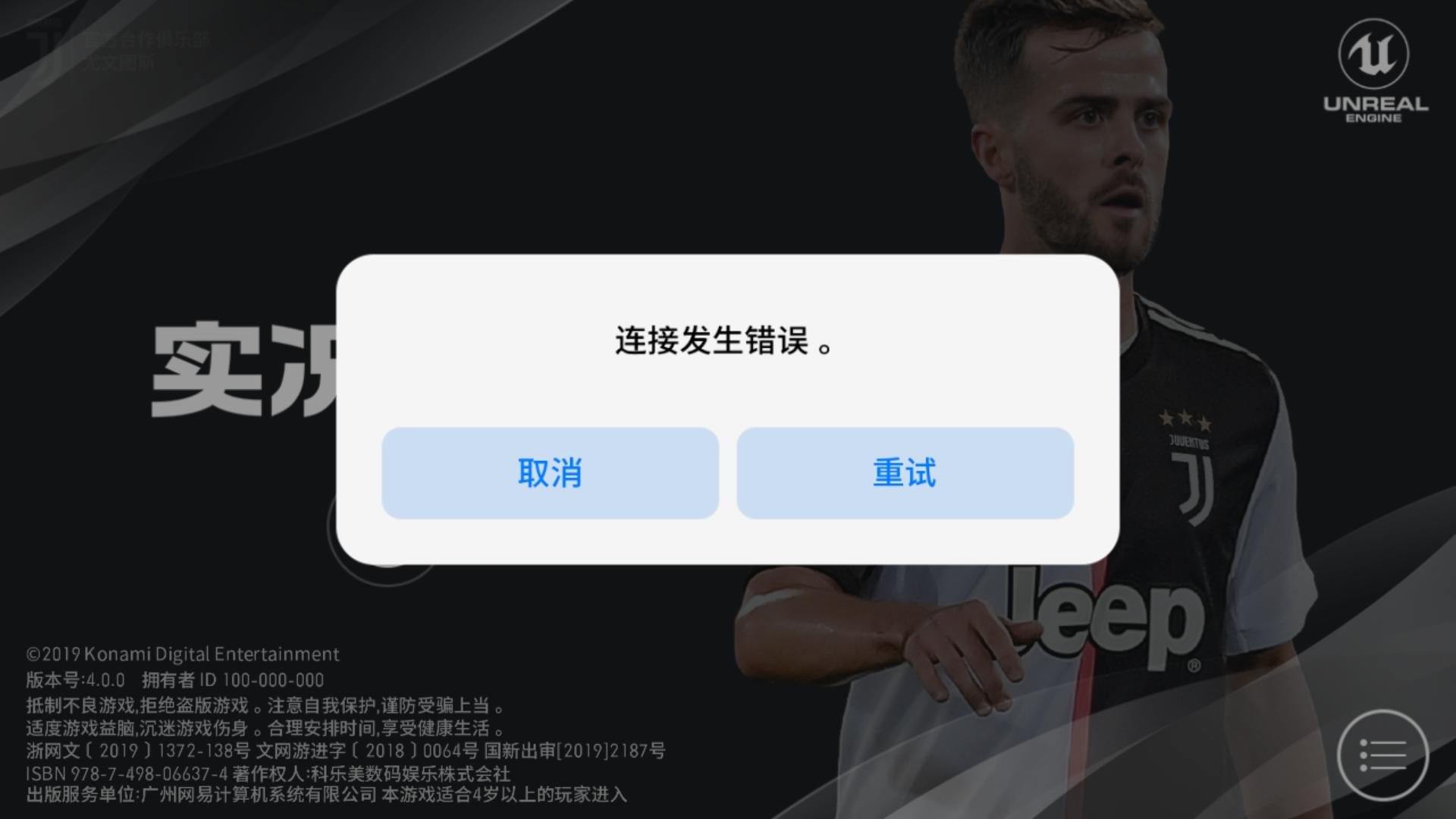The image size is (1456, 819).
Task: Click the 抵制不良游戏 health advisory line
Action: (265, 705)
